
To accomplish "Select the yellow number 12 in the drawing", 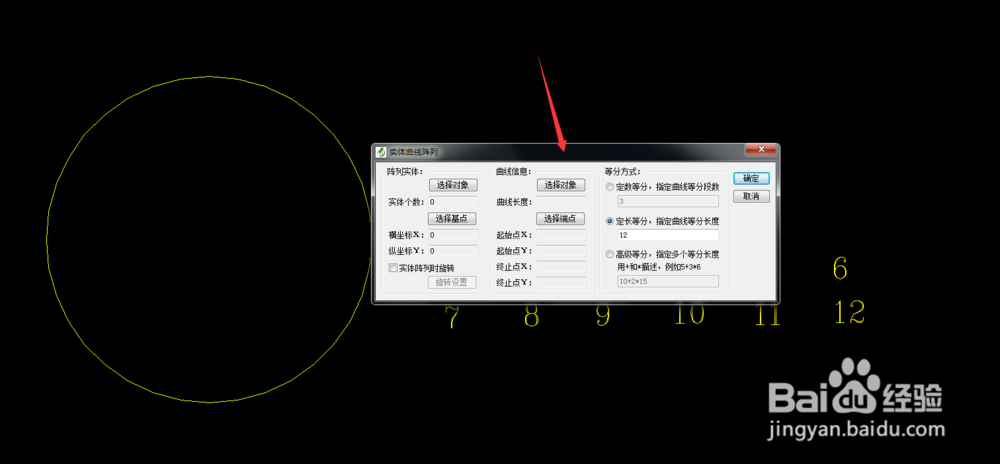I will [850, 312].
